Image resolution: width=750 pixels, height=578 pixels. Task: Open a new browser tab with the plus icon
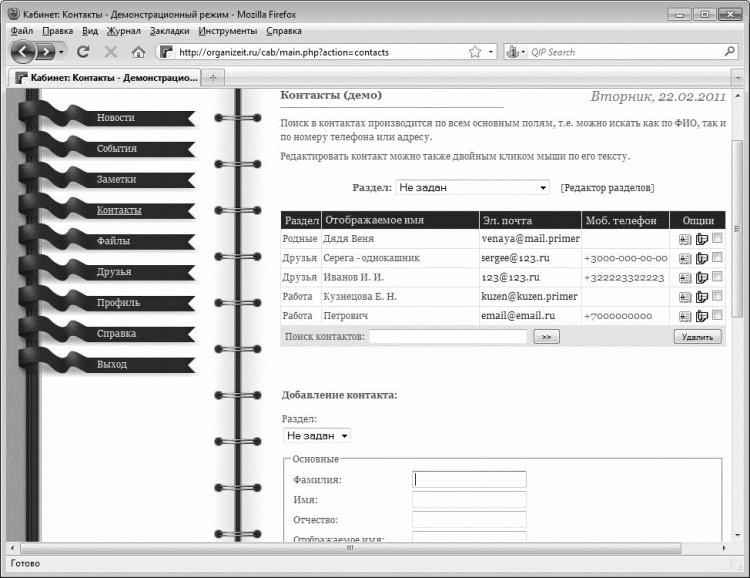(213, 78)
